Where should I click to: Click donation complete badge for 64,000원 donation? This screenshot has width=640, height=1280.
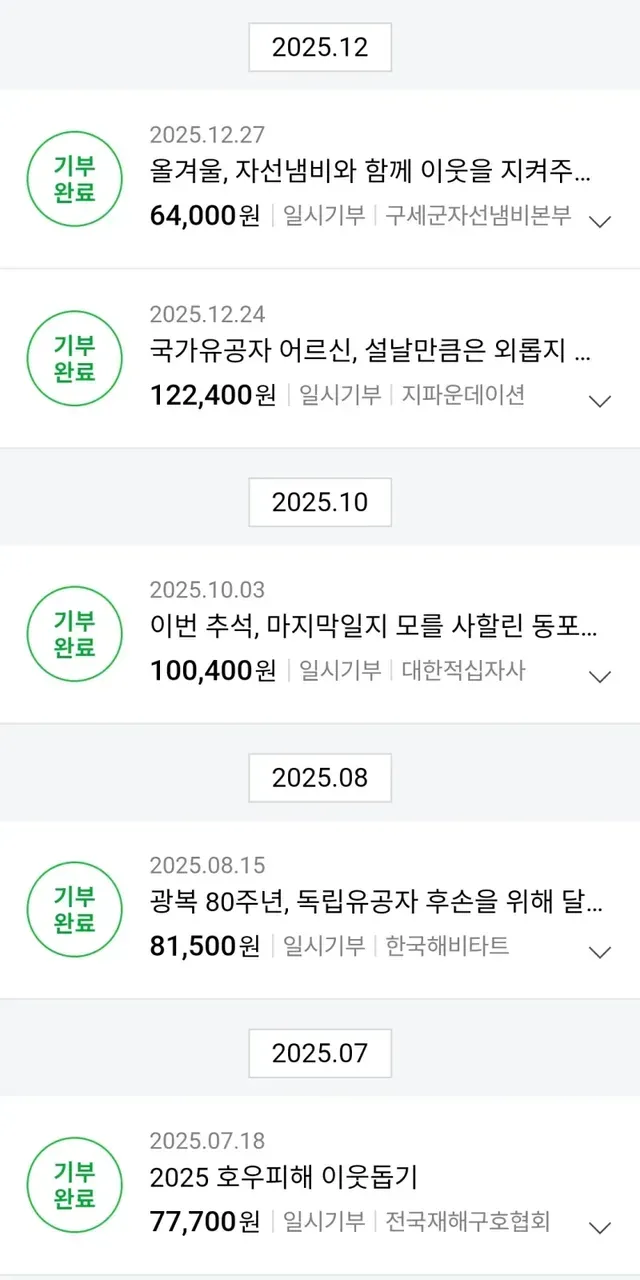tap(75, 180)
